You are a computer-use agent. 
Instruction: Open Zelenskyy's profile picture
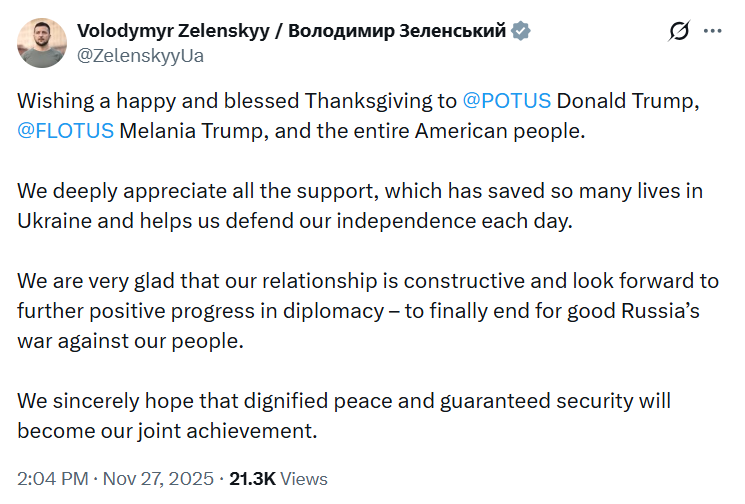click(x=42, y=43)
